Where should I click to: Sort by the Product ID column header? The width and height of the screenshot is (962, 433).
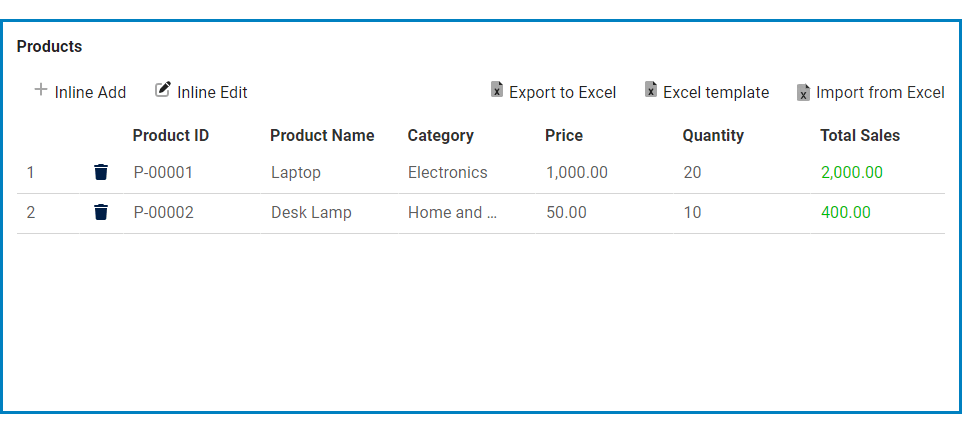click(x=171, y=135)
